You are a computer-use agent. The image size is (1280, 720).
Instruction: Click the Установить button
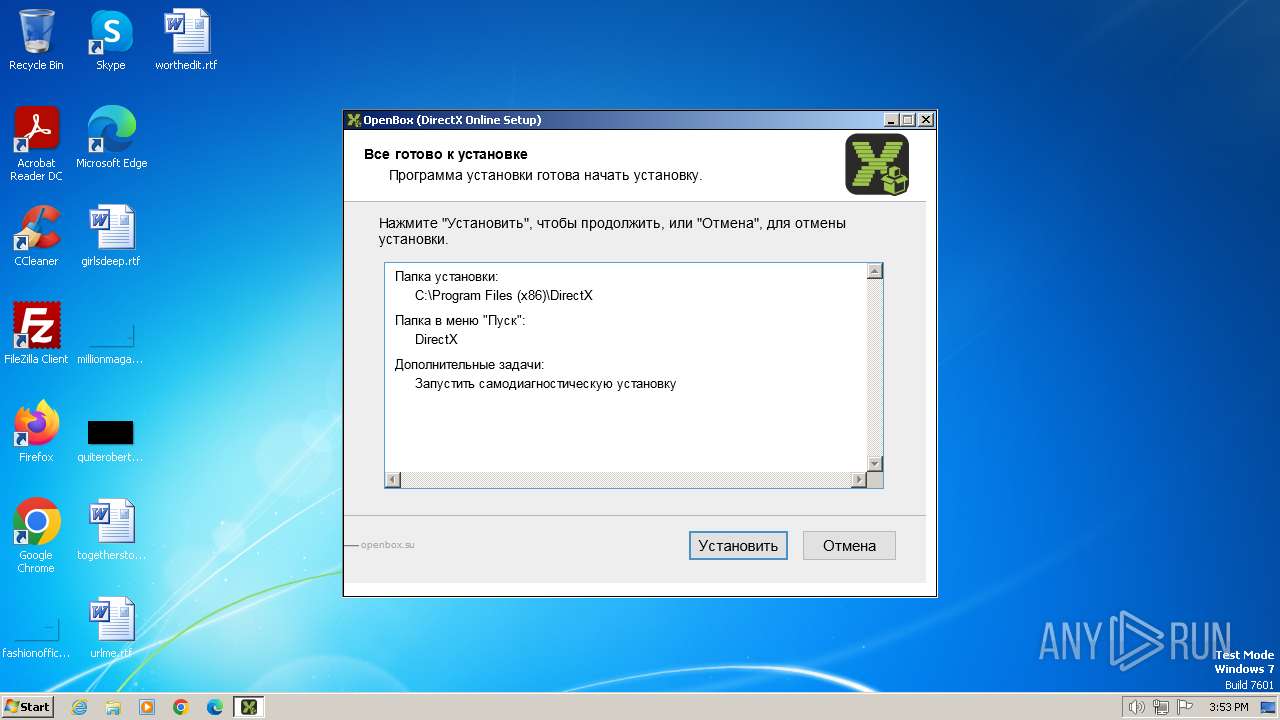[738, 545]
